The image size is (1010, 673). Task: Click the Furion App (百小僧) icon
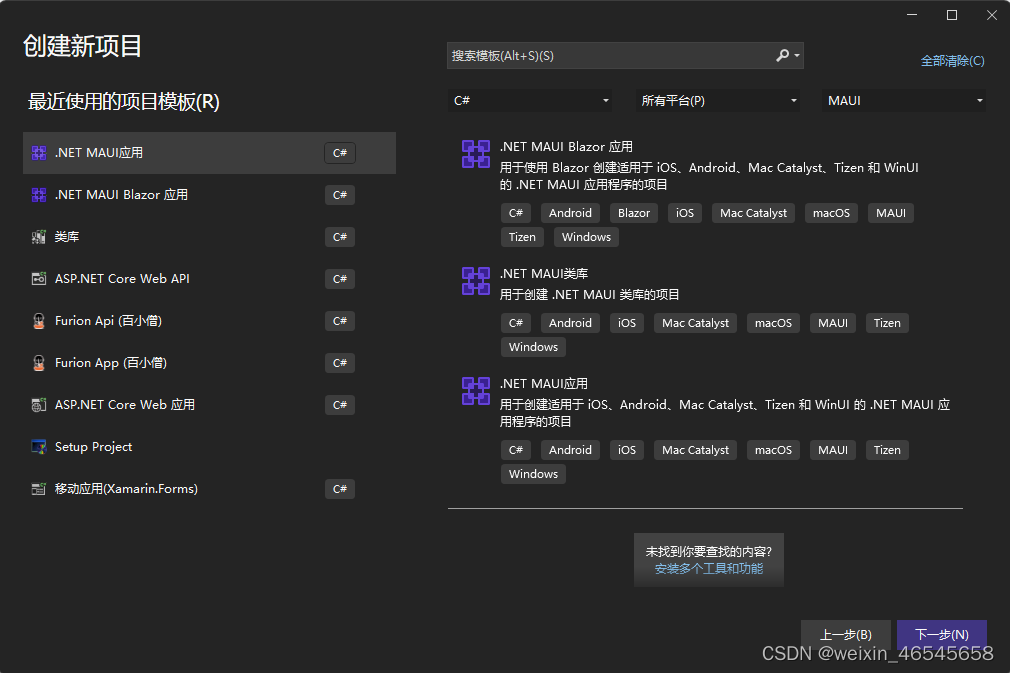click(39, 363)
